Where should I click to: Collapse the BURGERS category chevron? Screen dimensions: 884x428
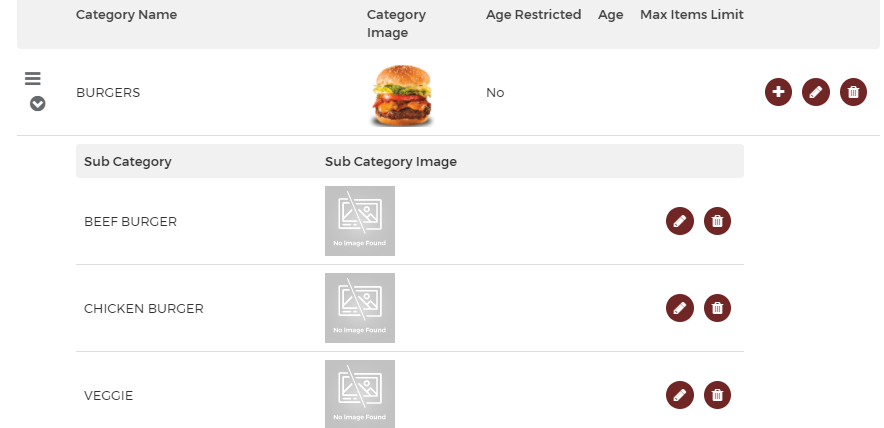point(37,104)
